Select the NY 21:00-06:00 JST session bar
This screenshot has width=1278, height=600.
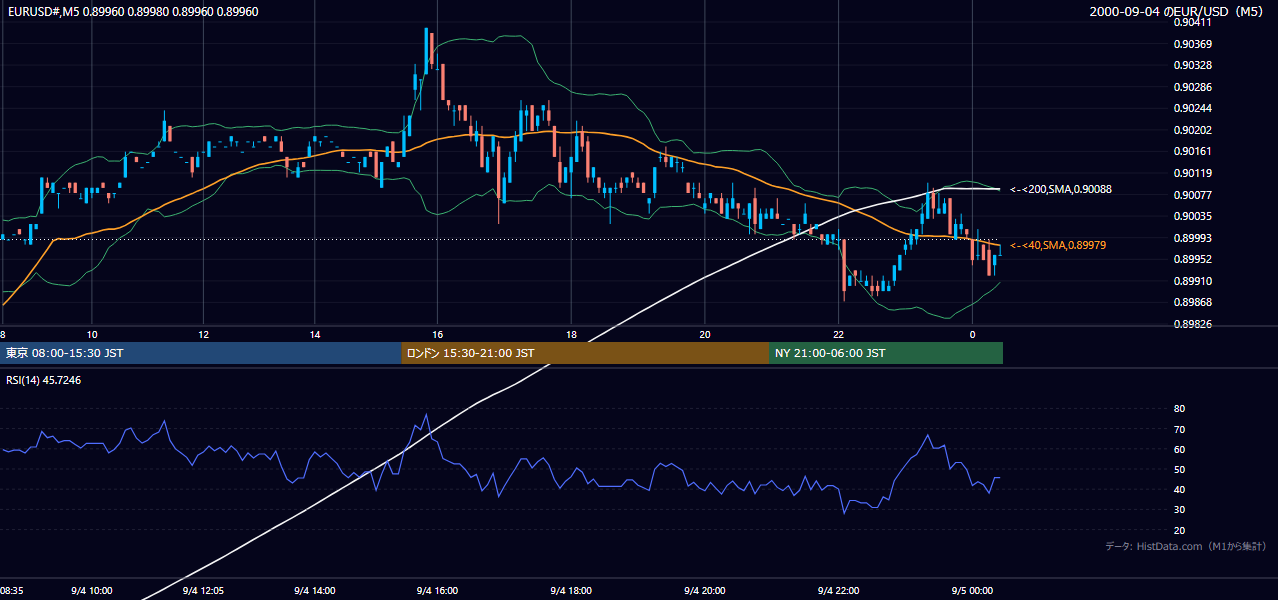(886, 353)
